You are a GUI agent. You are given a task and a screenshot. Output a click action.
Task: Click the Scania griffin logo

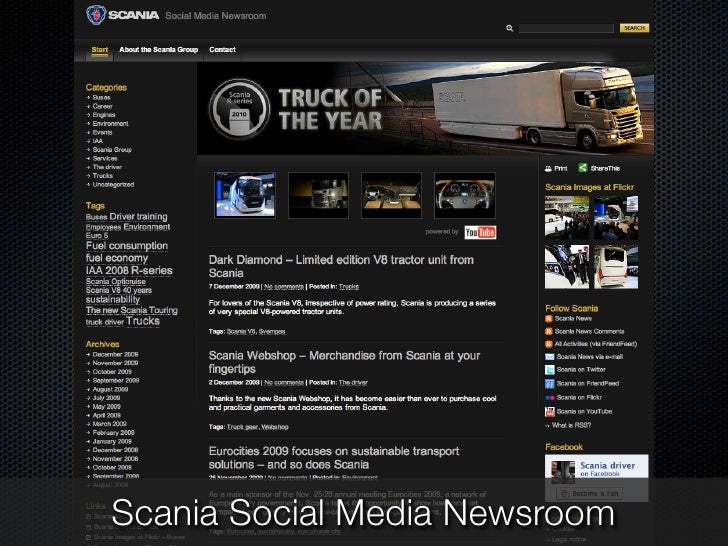tap(96, 15)
